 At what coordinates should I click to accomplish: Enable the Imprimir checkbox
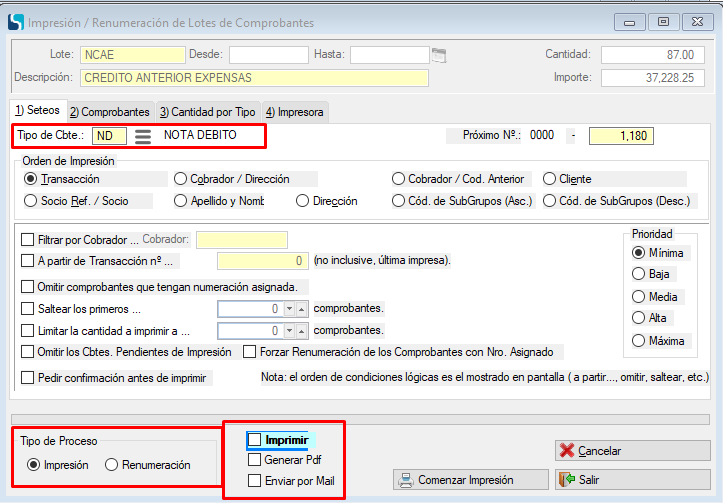(255, 440)
